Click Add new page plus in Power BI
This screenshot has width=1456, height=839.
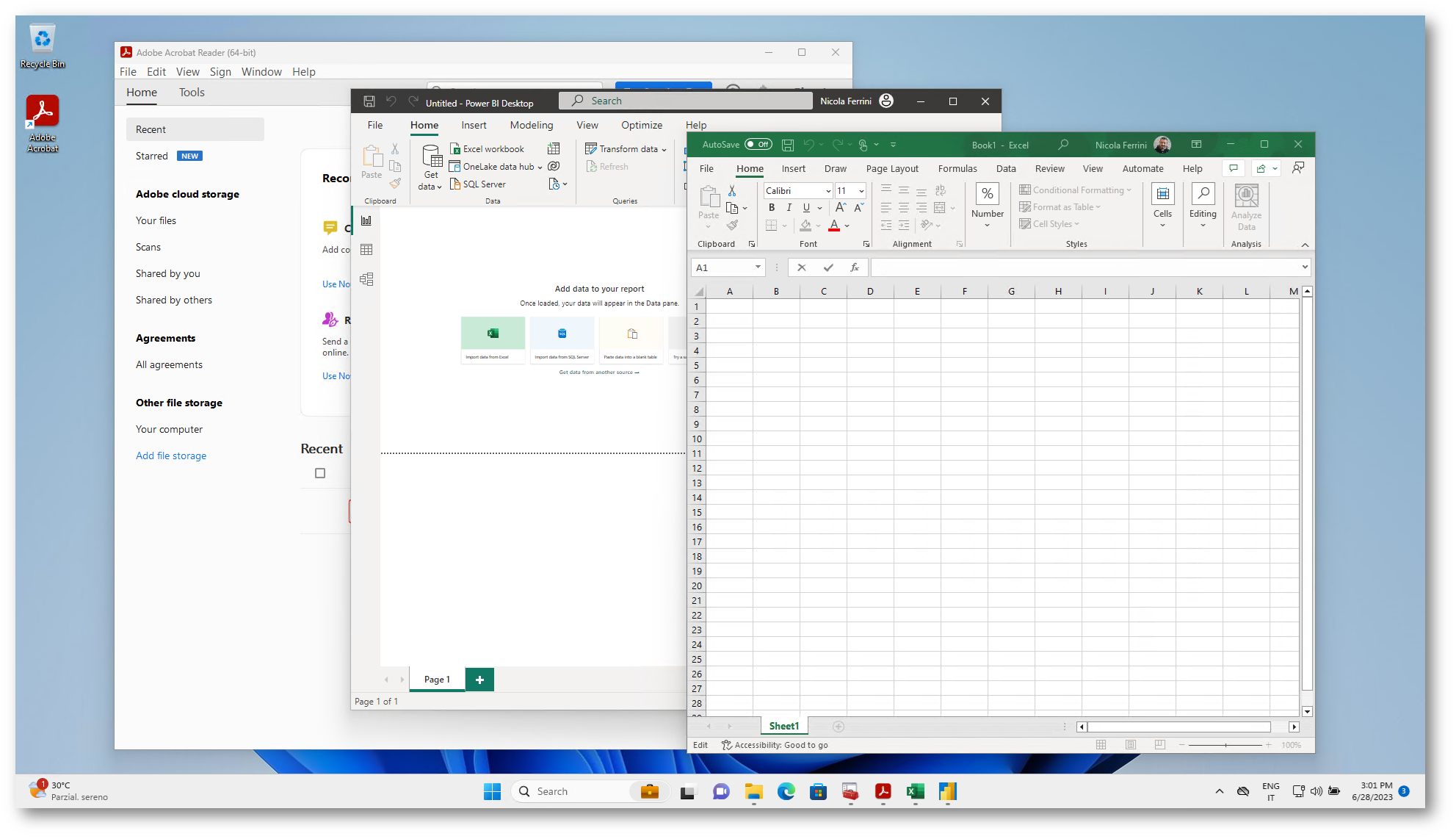(x=479, y=680)
